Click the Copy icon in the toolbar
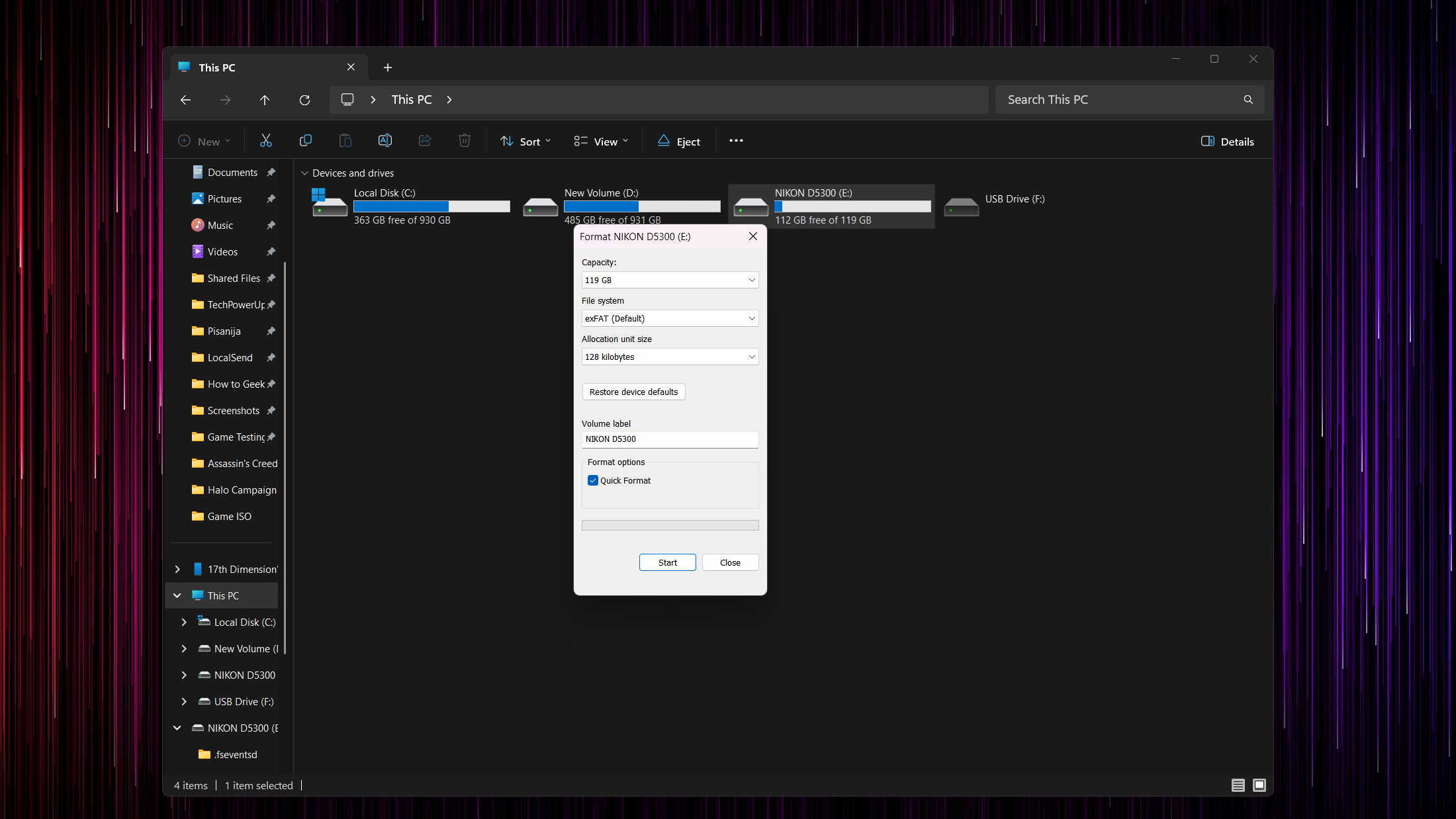The width and height of the screenshot is (1456, 819). click(x=306, y=141)
